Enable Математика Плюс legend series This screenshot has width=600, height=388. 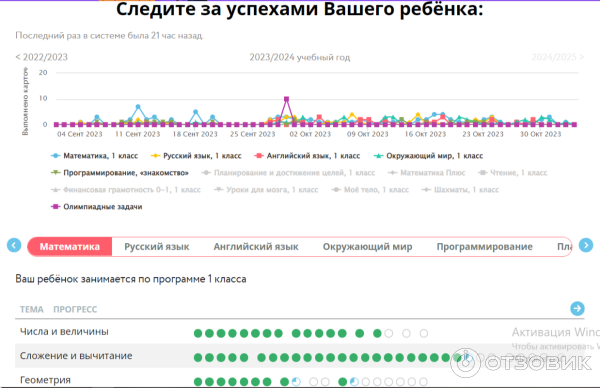coord(427,173)
